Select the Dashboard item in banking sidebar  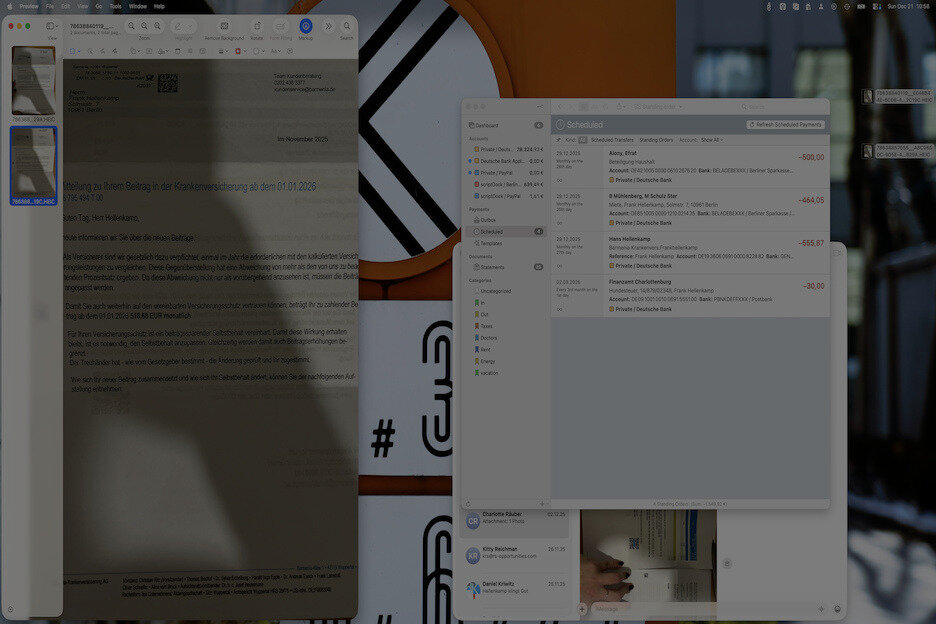coord(488,125)
